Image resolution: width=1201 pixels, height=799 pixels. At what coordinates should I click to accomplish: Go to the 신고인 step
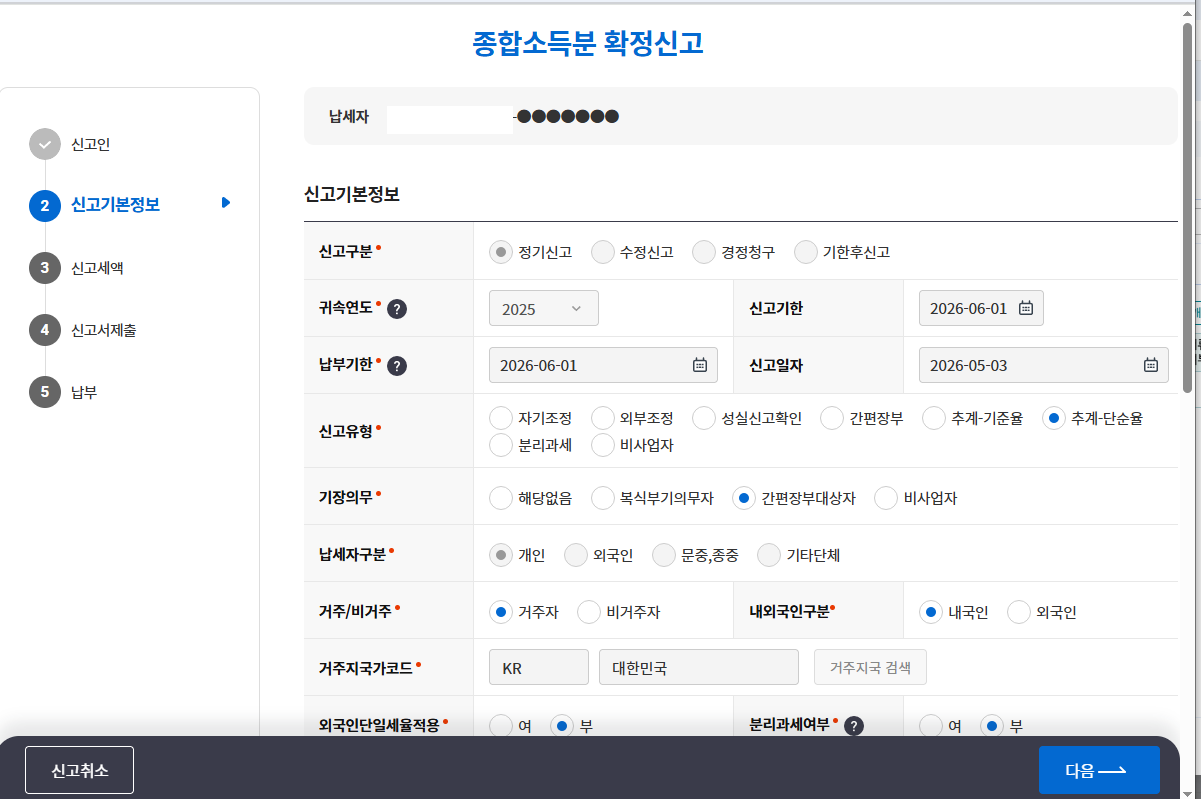click(x=91, y=144)
